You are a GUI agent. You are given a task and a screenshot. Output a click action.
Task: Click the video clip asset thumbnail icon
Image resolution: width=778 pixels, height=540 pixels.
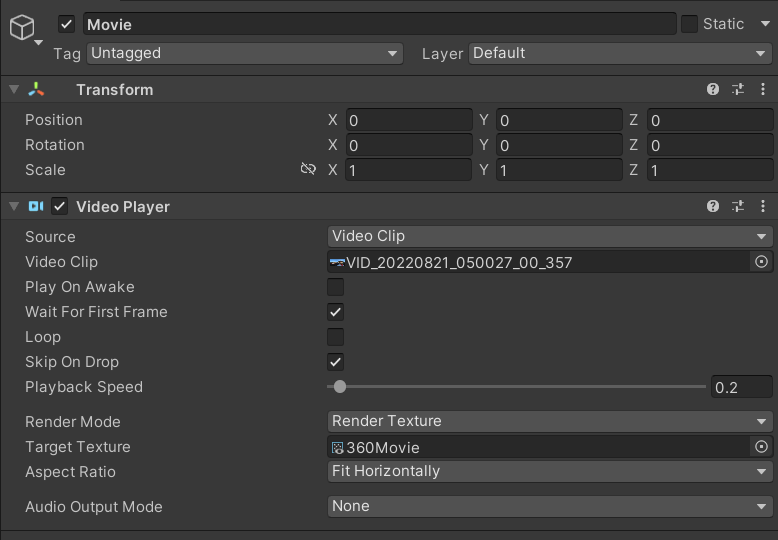point(337,263)
